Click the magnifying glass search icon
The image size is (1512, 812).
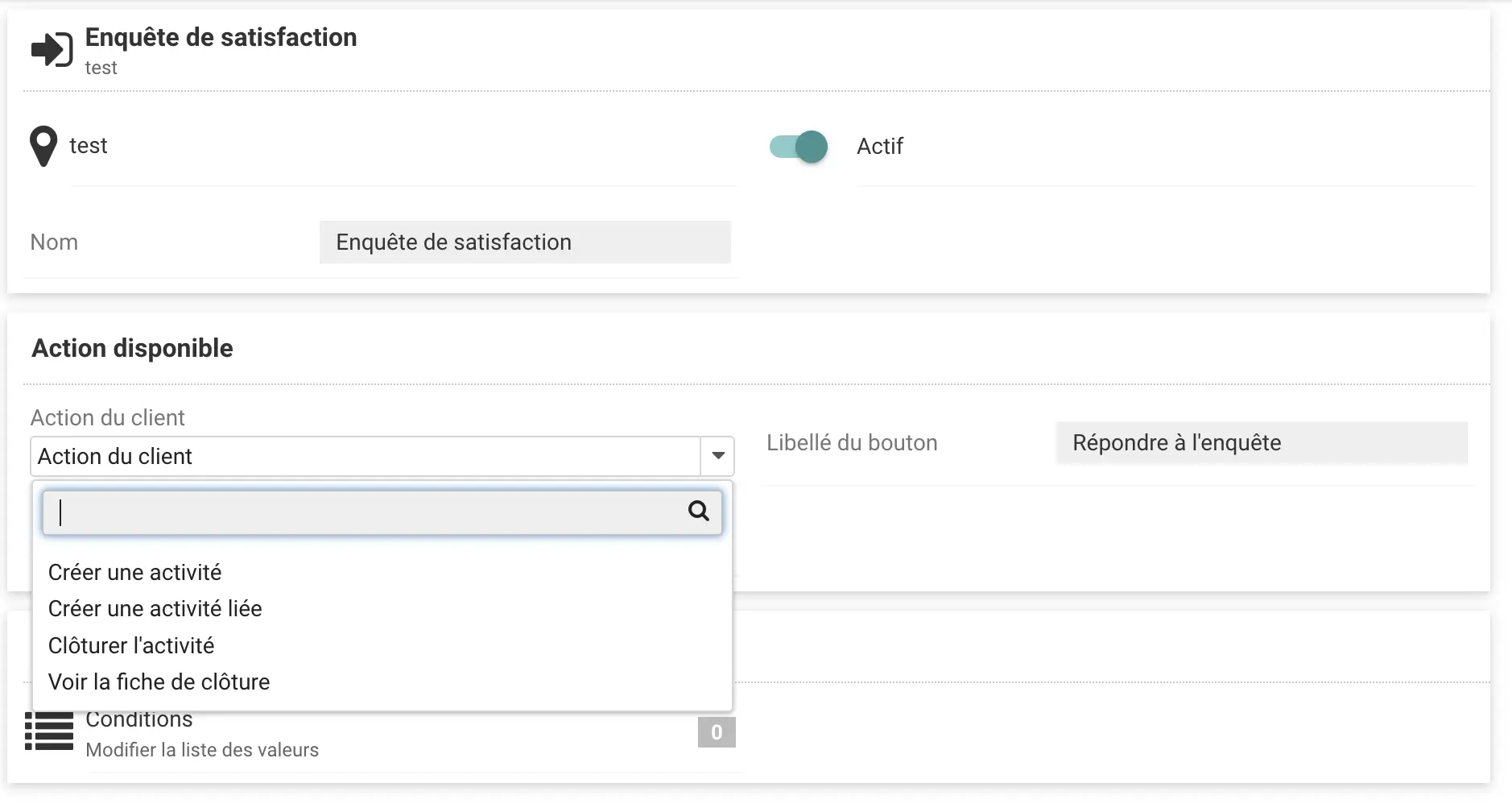(698, 511)
